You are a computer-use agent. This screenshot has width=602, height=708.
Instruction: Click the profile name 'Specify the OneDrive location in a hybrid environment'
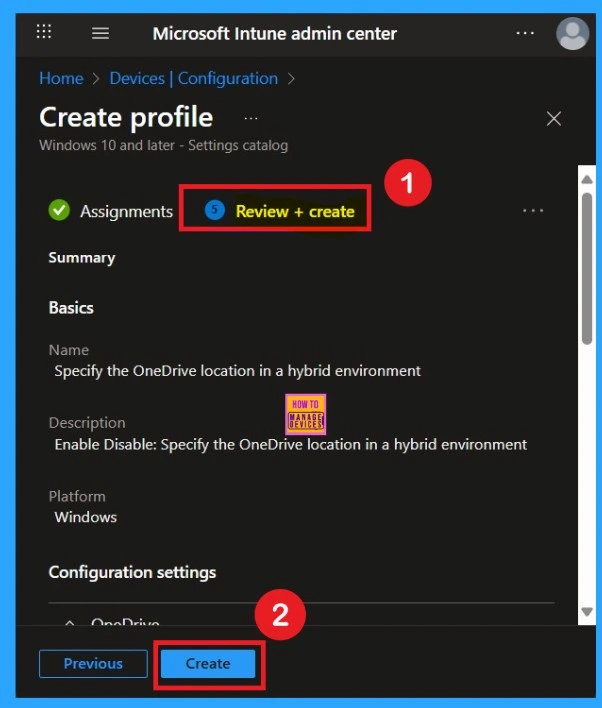[238, 371]
